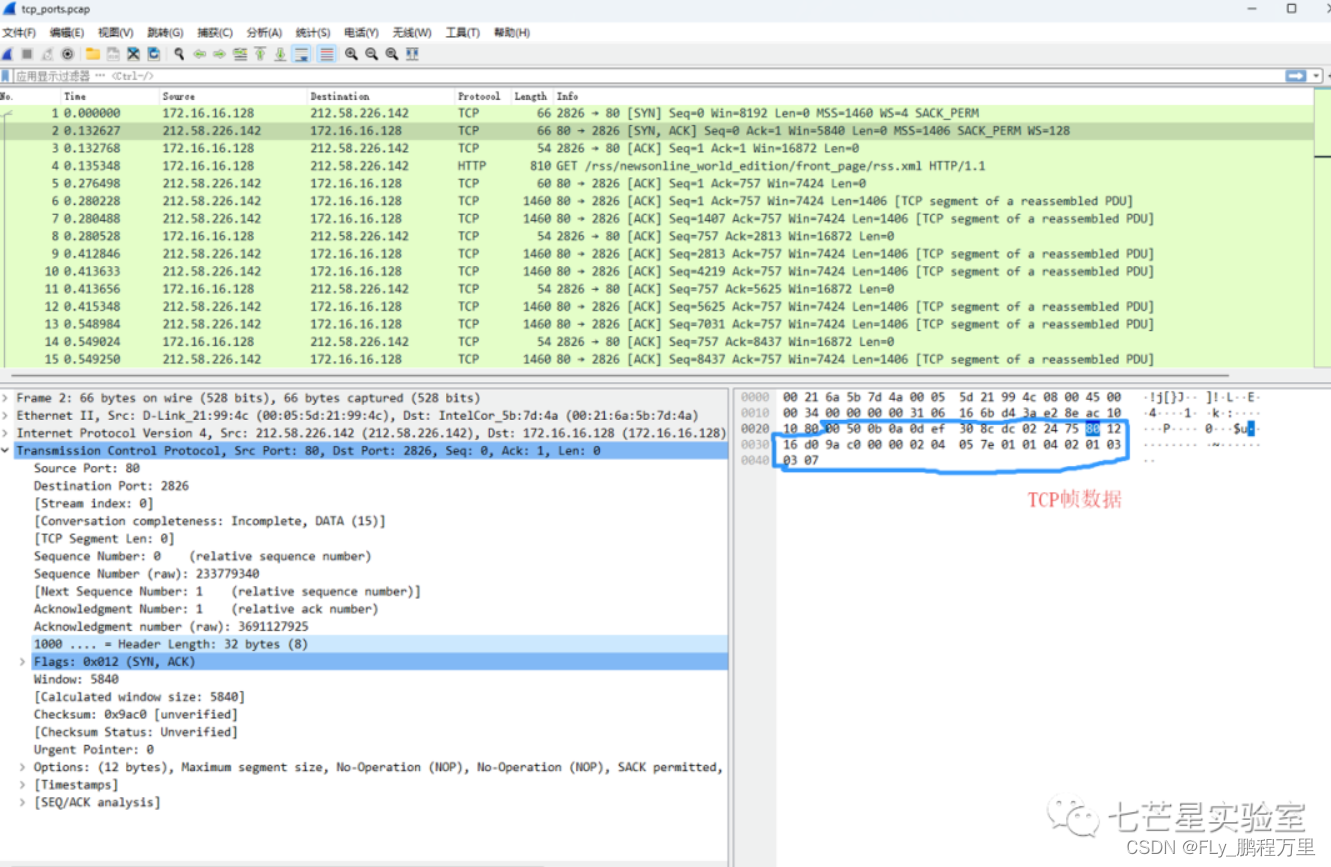Toggle auto-scroll during live capture
The image size is (1331, 867).
(301, 54)
